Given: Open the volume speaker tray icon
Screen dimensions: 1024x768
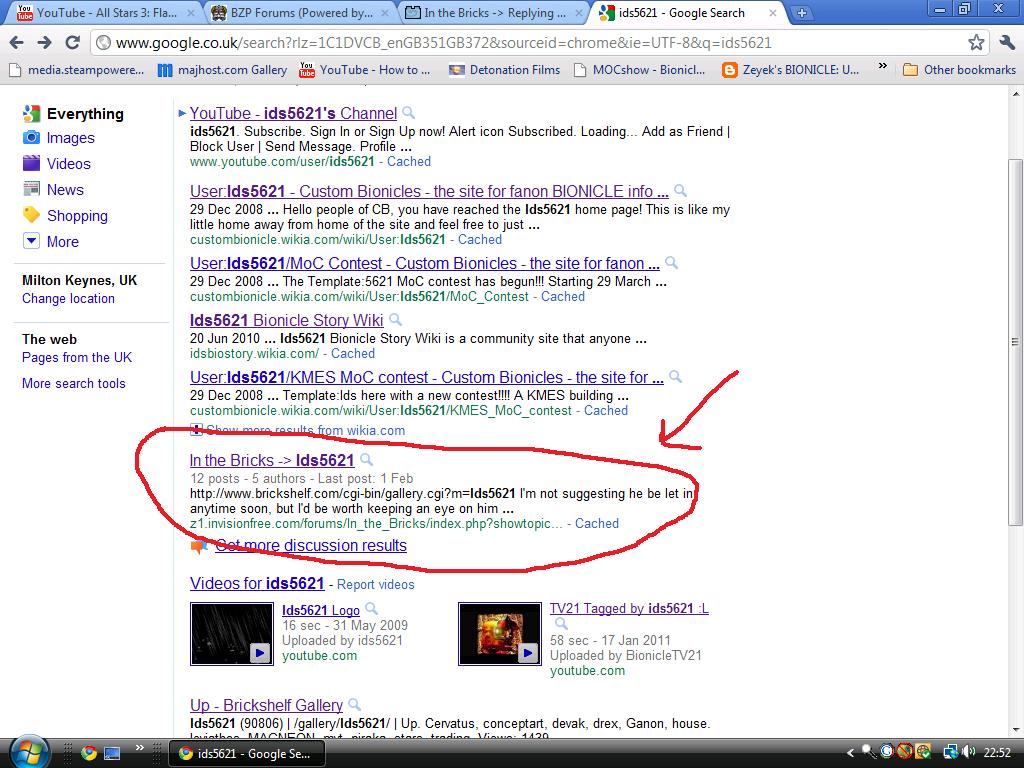Looking at the screenshot, I should [x=968, y=752].
